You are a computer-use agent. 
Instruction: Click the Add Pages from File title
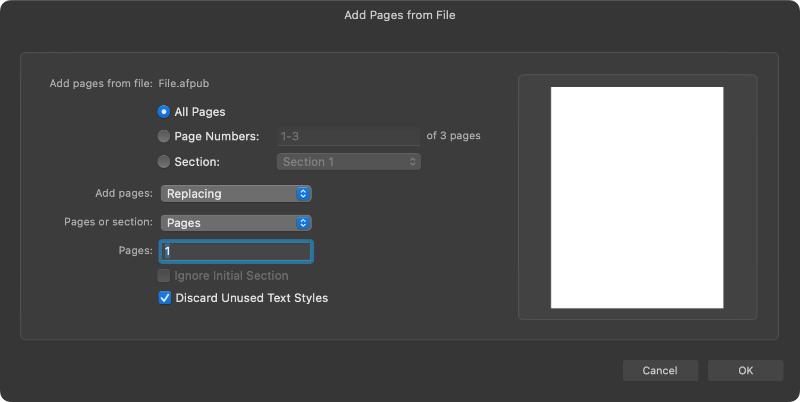click(400, 15)
